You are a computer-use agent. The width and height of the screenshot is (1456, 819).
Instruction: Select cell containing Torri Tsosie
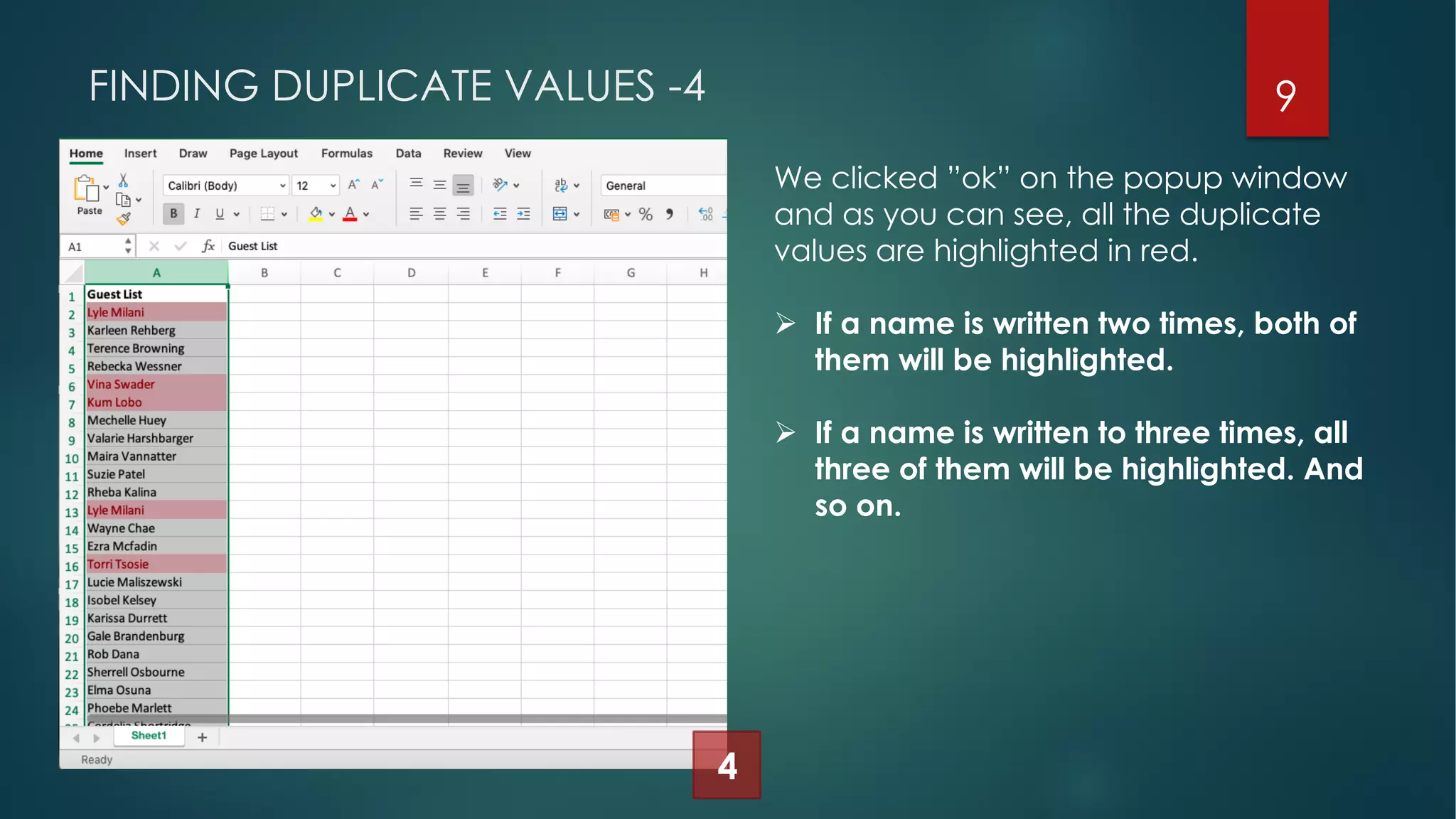coord(156,564)
